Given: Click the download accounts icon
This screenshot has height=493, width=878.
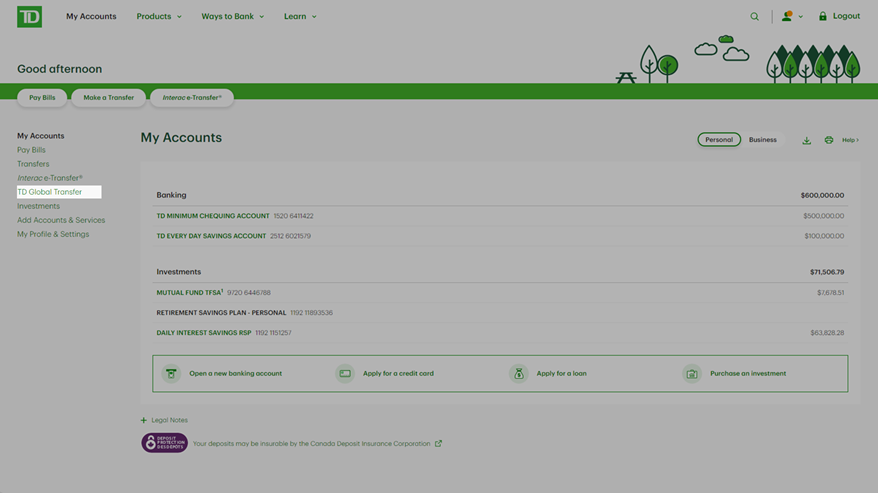Looking at the screenshot, I should pos(806,140).
